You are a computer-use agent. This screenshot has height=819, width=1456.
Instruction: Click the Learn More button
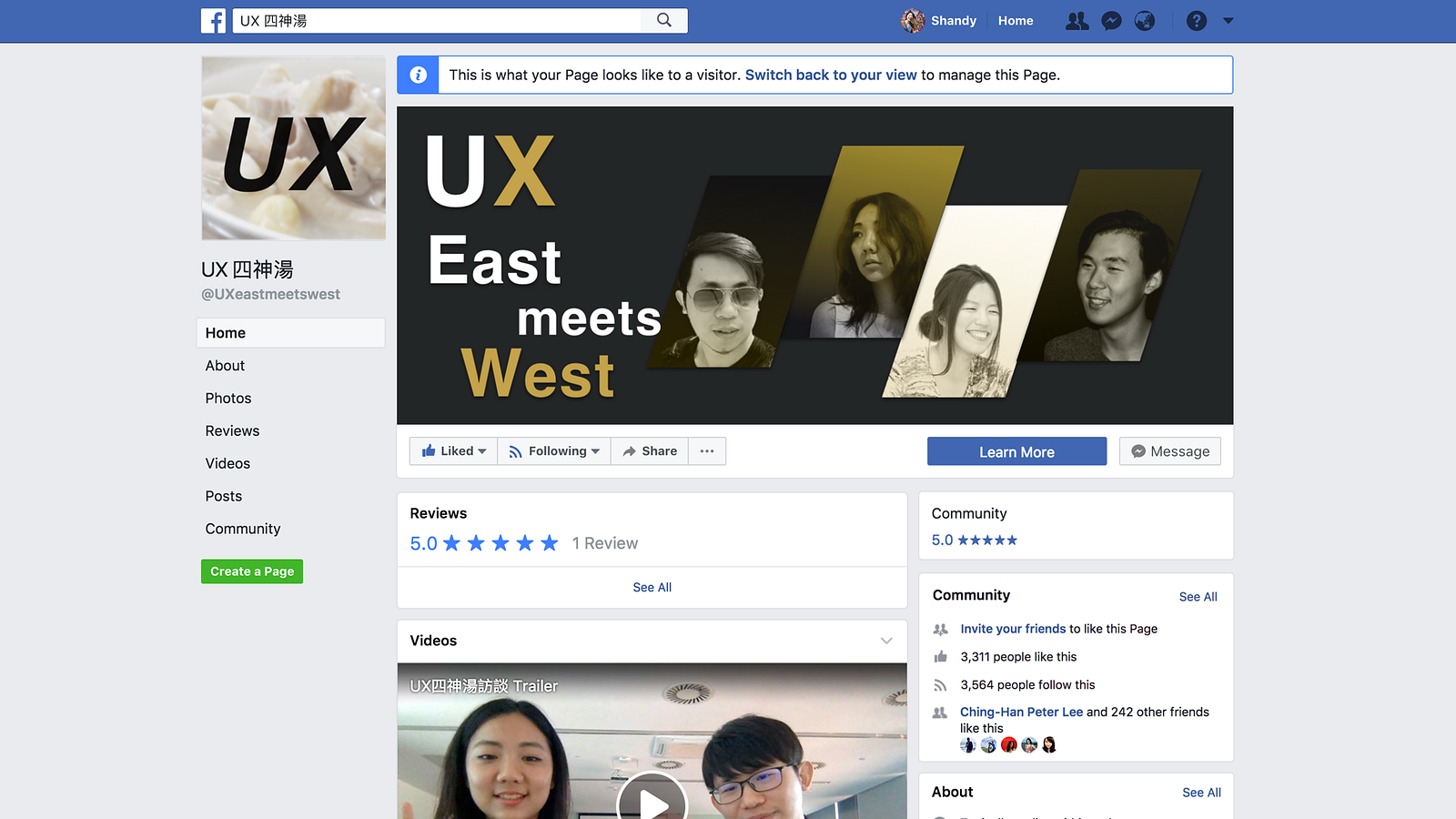(x=1017, y=451)
